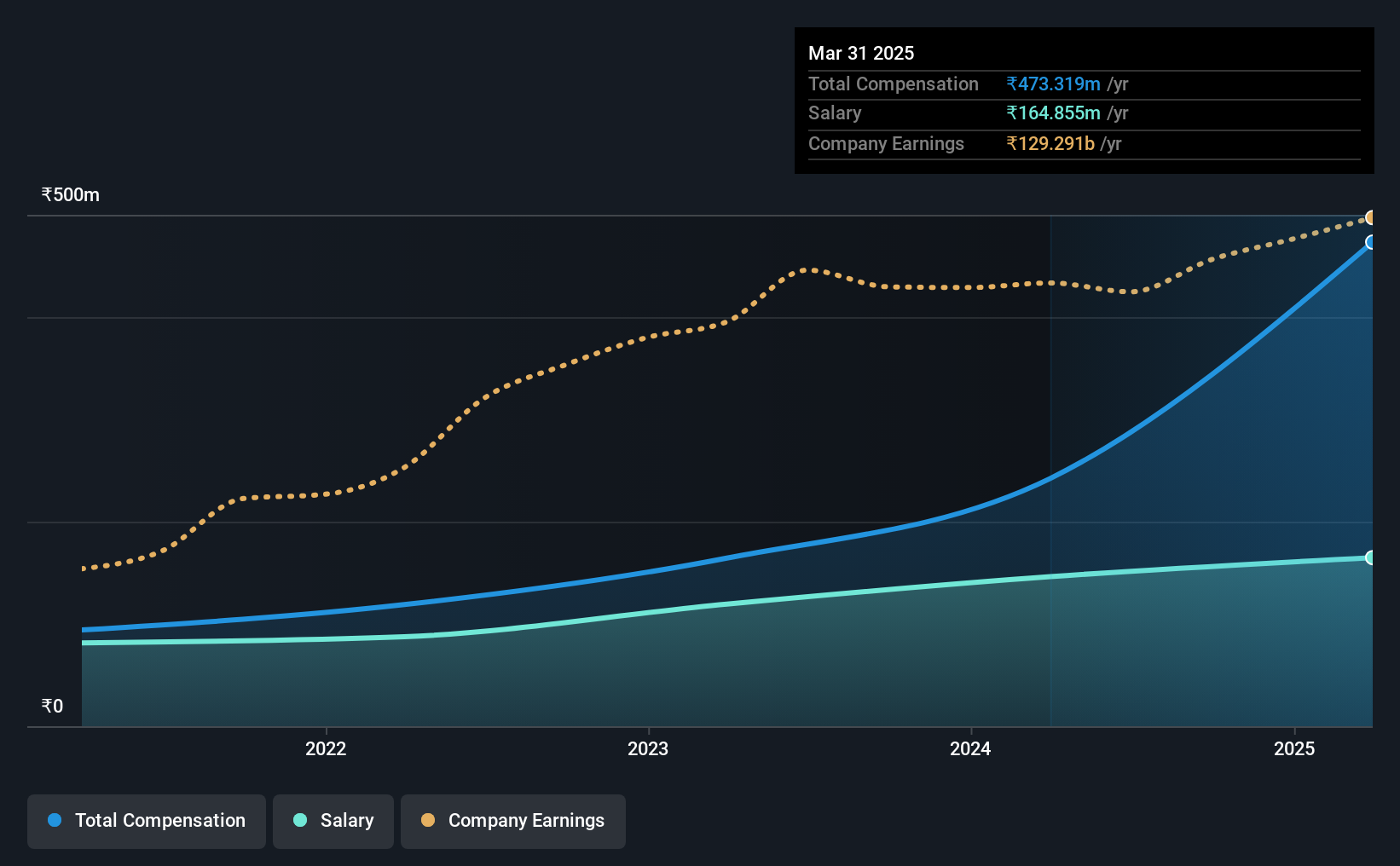This screenshot has height=866, width=1400.
Task: Click the ₹0 y-axis label
Action: click(x=52, y=706)
